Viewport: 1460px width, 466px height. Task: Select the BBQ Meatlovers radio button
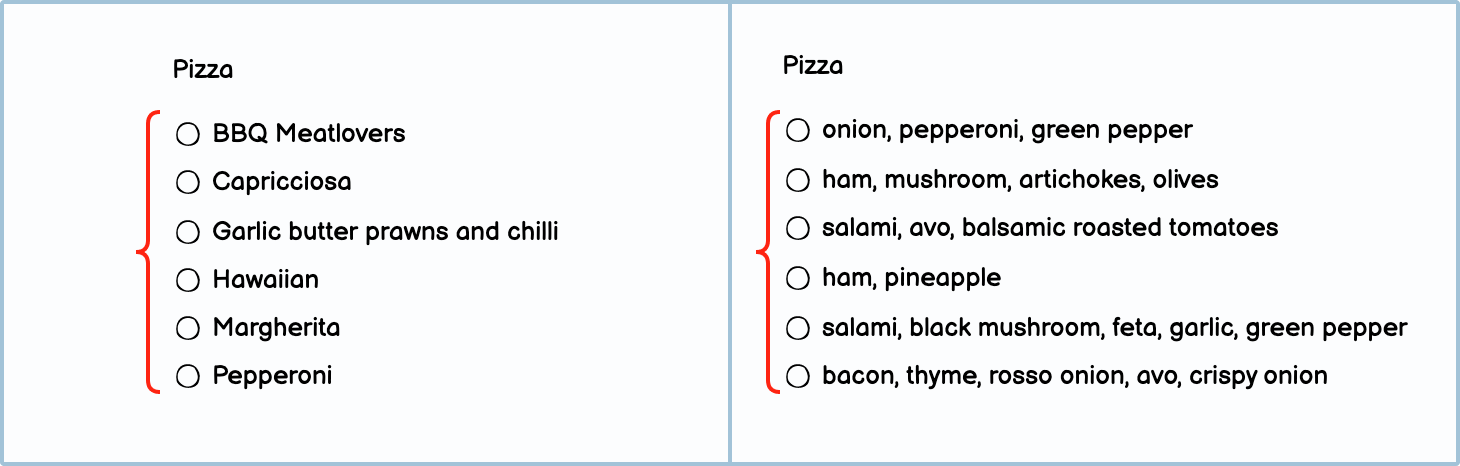(188, 134)
